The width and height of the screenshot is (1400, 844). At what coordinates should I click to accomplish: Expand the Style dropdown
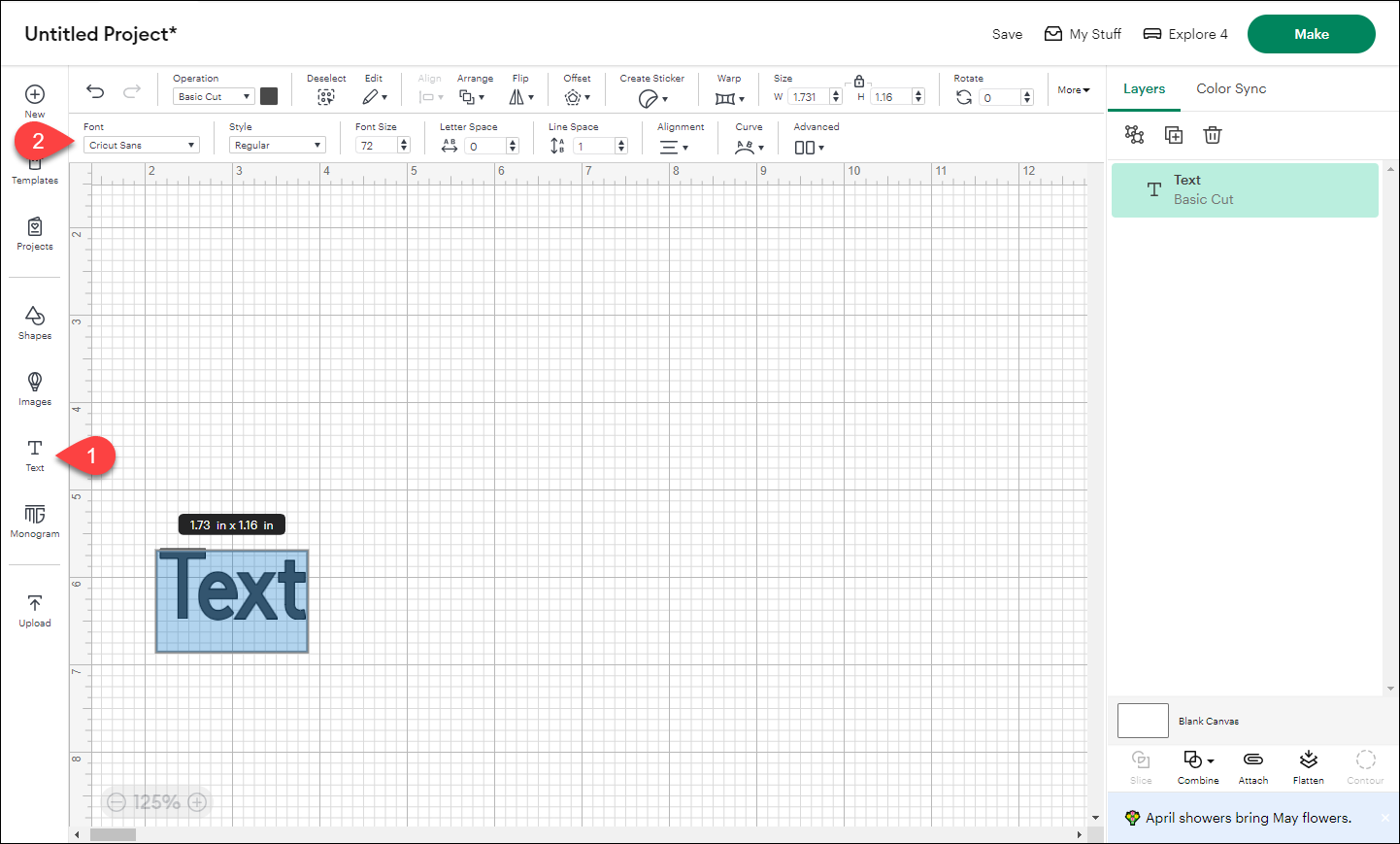[277, 144]
